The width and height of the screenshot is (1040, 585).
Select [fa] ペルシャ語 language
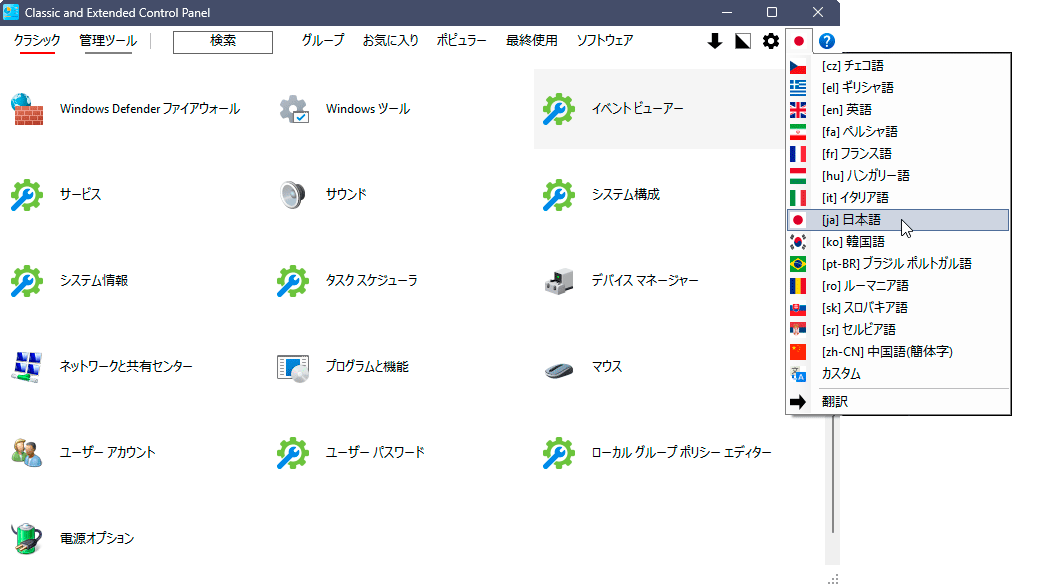point(898,131)
